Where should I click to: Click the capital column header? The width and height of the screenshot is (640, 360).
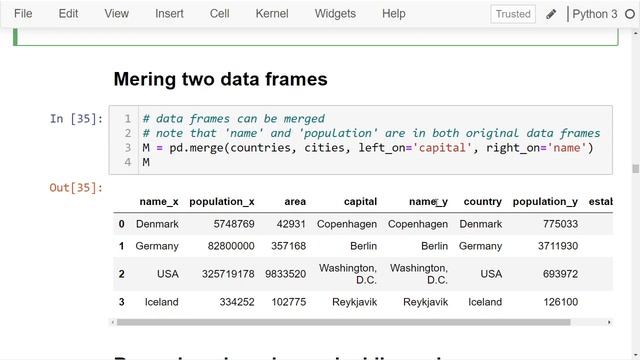pos(360,202)
